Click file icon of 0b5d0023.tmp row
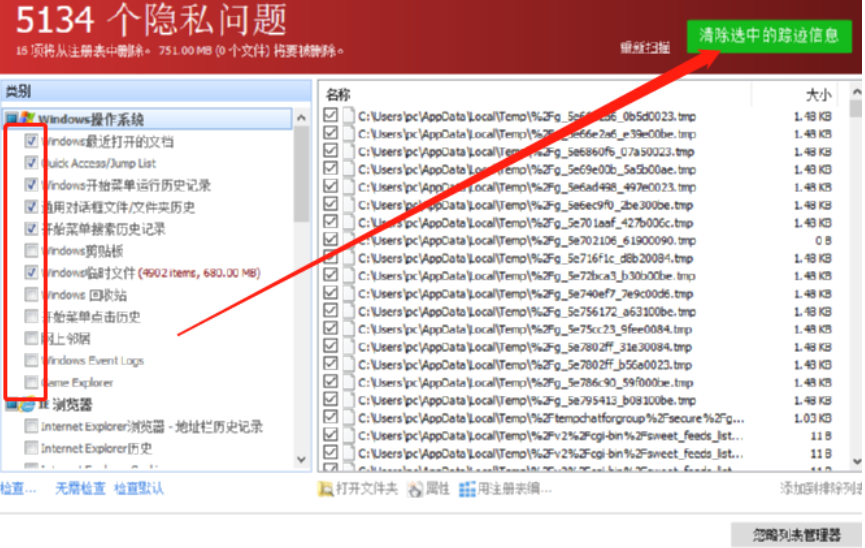Image resolution: width=865 pixels, height=548 pixels. [x=349, y=116]
